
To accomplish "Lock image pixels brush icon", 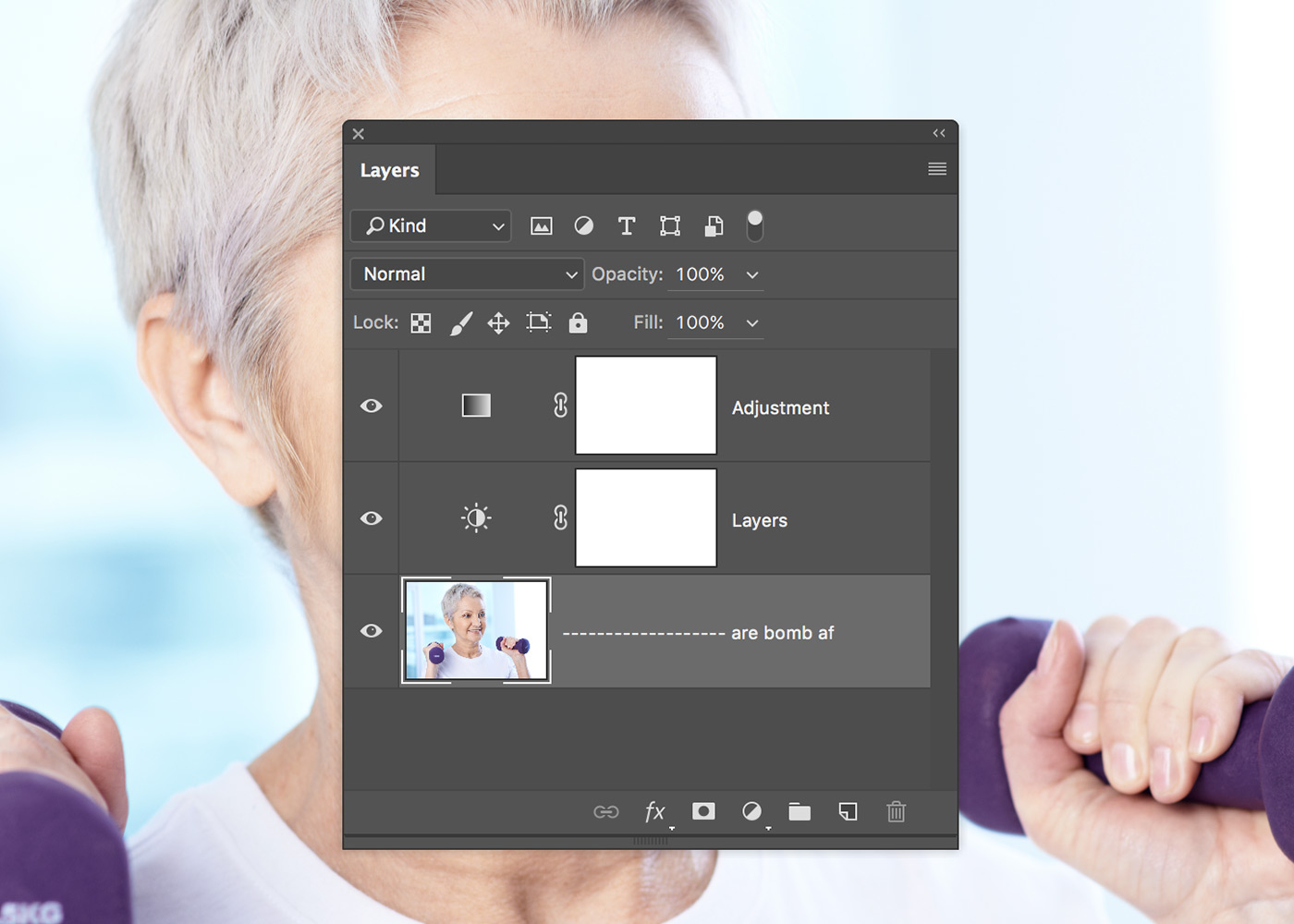I will tap(460, 322).
